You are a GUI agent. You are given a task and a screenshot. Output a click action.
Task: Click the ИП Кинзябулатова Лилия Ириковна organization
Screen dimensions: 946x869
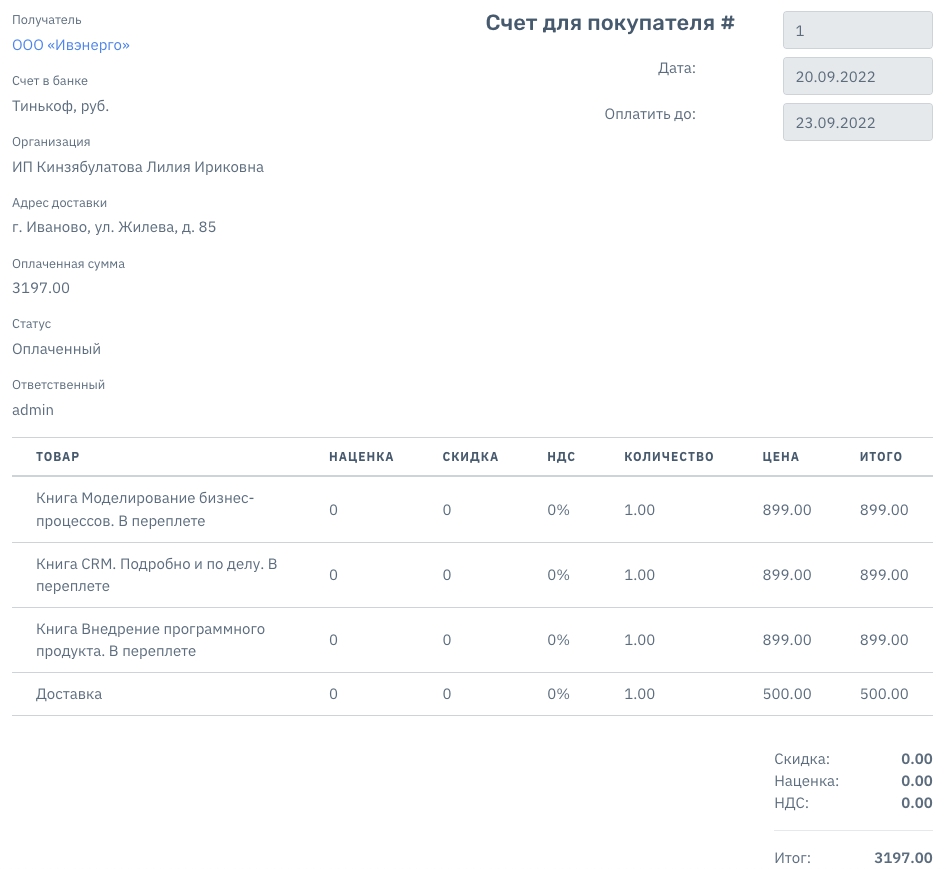pos(138,167)
